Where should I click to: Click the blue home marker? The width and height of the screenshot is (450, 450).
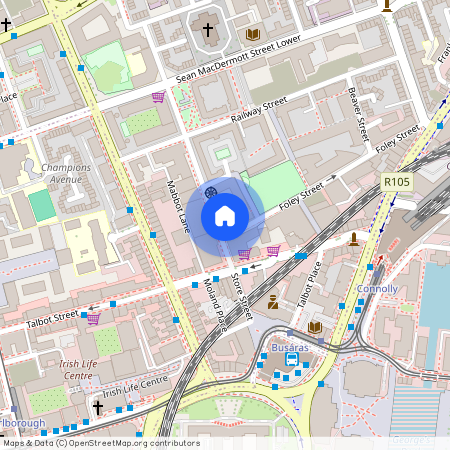[225, 217]
